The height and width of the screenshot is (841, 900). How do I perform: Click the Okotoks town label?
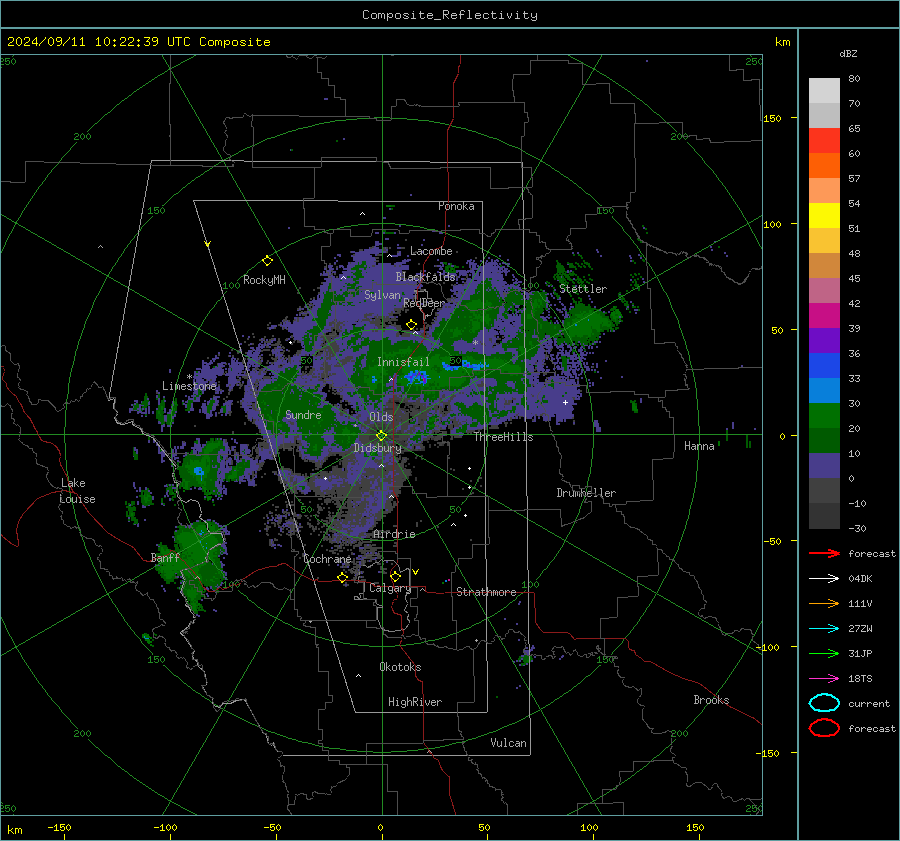[x=400, y=667]
